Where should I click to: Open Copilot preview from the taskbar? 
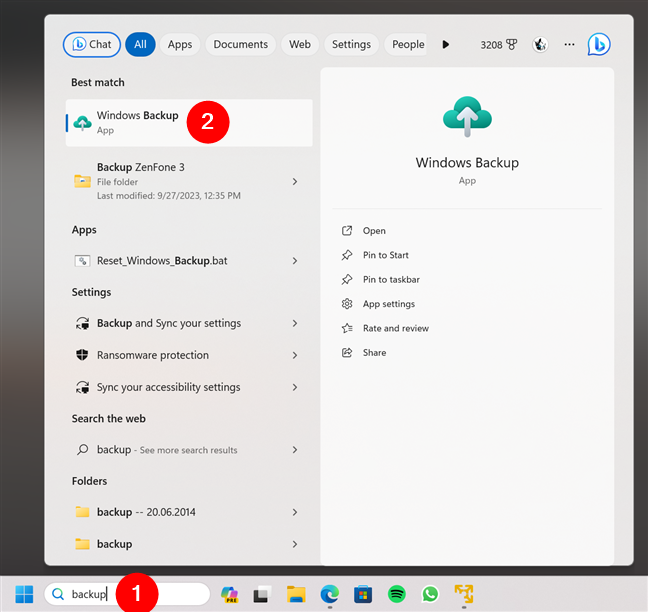pos(229,594)
